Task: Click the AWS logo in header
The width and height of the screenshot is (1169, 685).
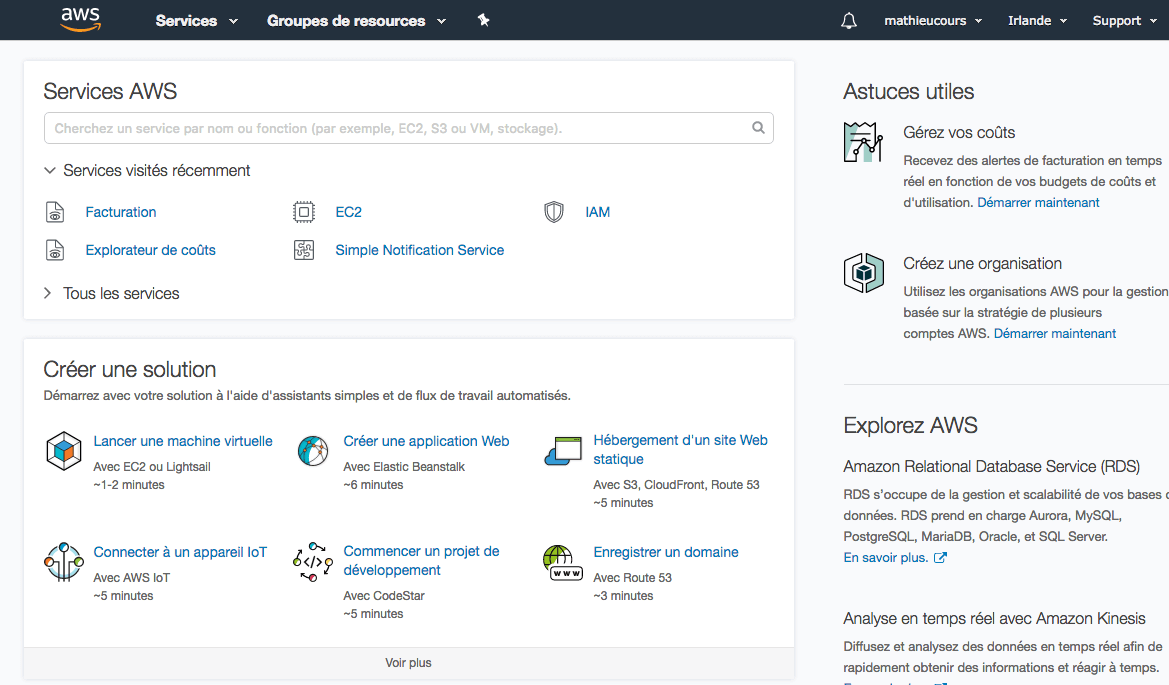Action: click(x=80, y=20)
